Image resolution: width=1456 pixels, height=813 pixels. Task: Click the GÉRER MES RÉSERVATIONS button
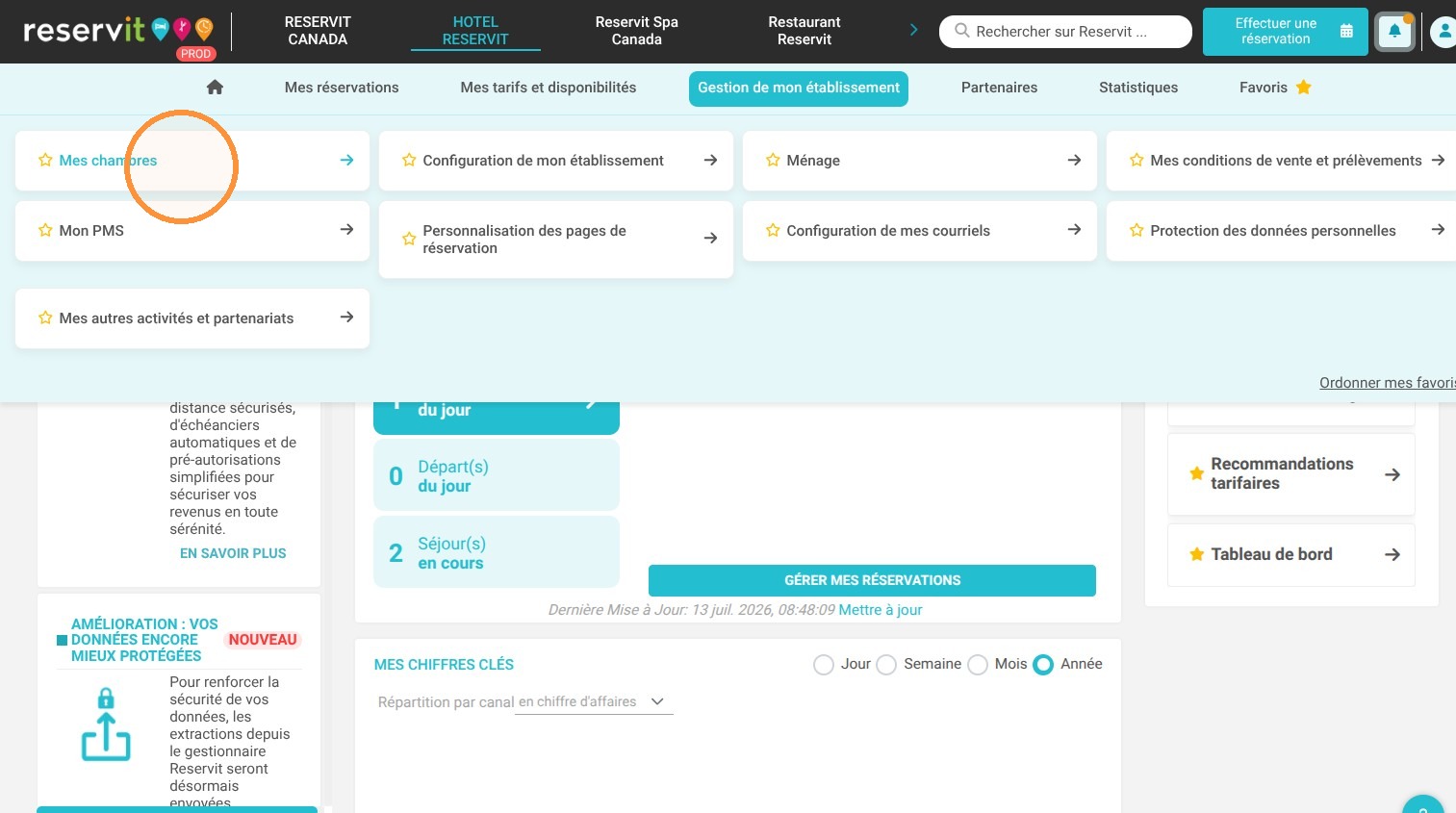point(872,580)
